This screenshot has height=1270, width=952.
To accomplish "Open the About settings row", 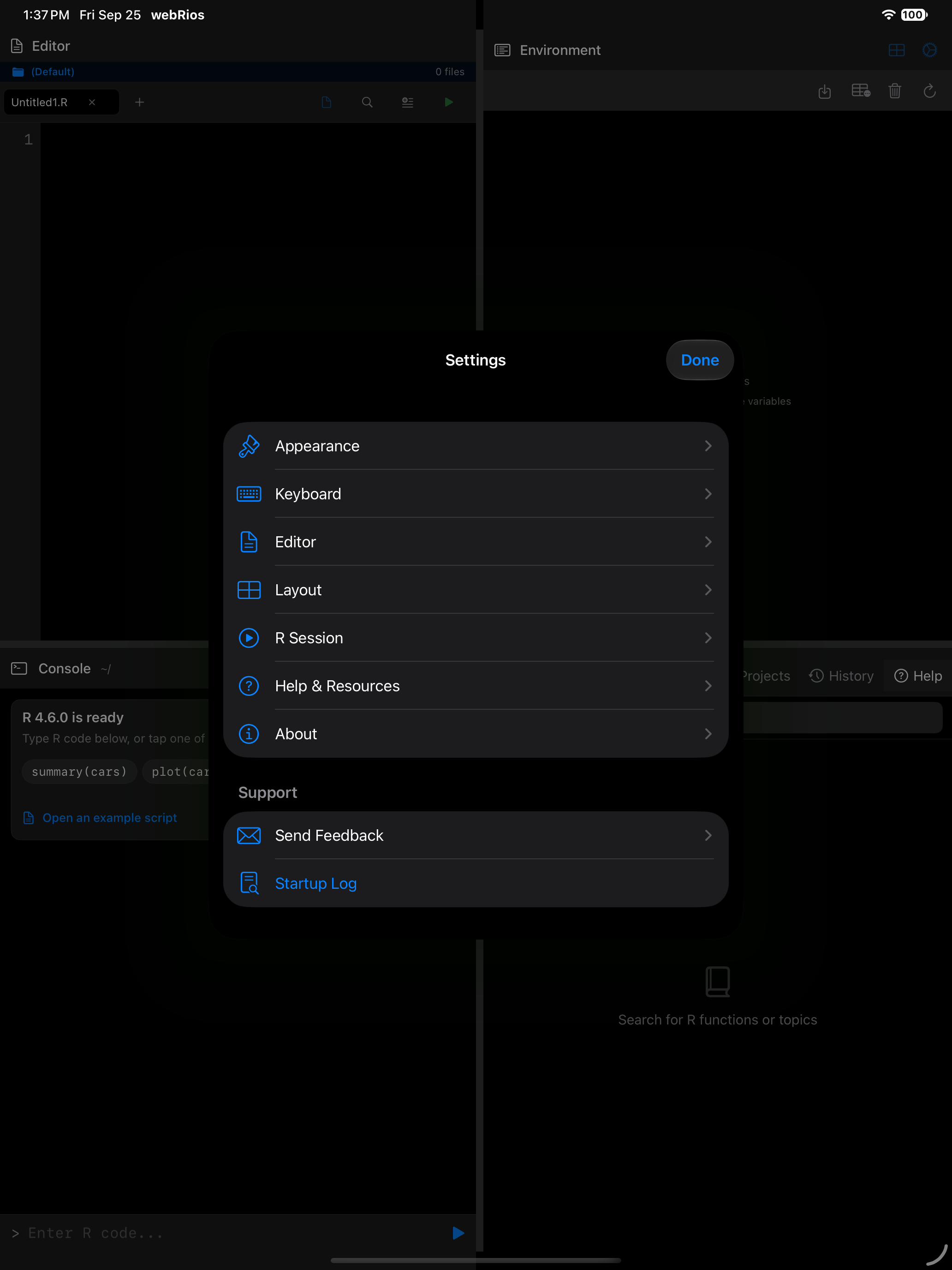I will [476, 734].
